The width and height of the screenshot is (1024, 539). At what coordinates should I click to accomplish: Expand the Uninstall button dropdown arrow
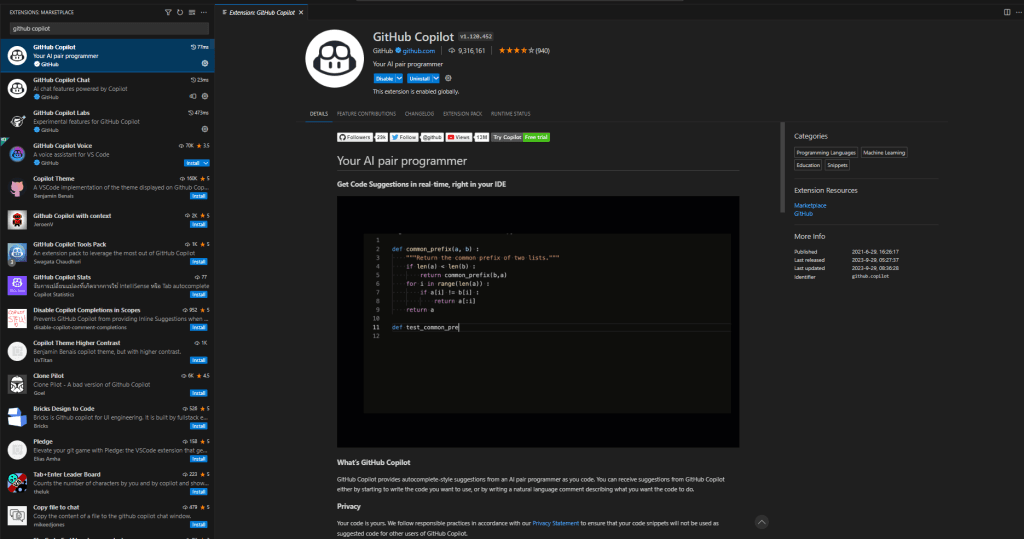tap(436, 78)
